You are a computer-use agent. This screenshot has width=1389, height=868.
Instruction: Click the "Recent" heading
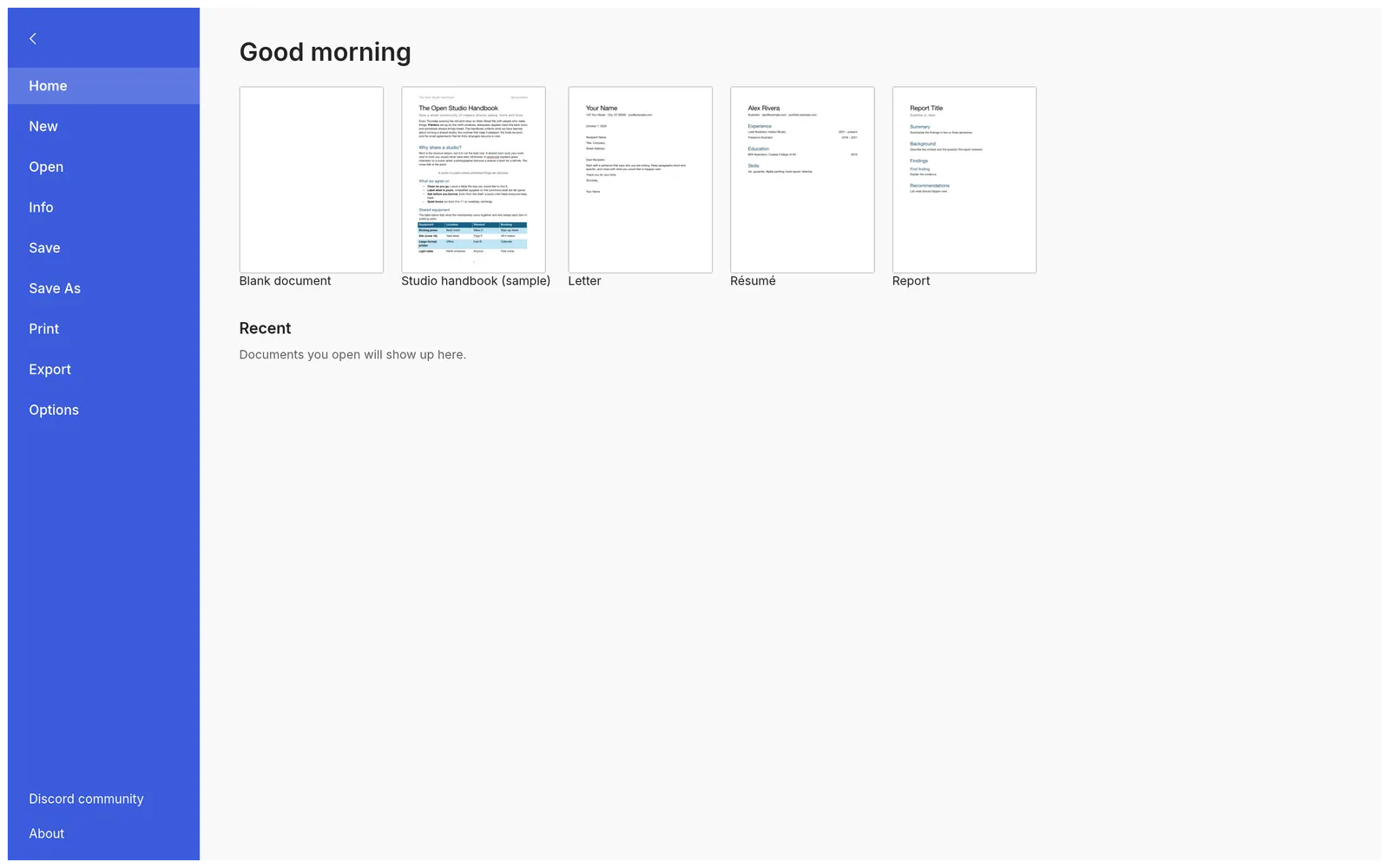(x=265, y=328)
